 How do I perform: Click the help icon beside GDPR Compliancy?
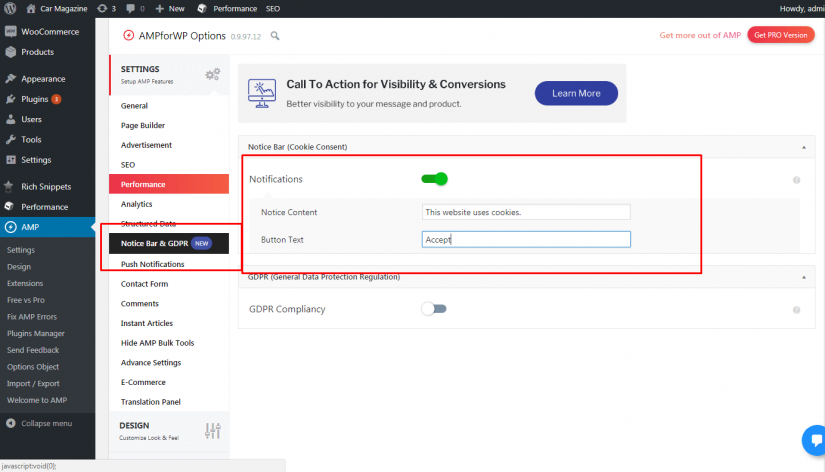coord(797,310)
